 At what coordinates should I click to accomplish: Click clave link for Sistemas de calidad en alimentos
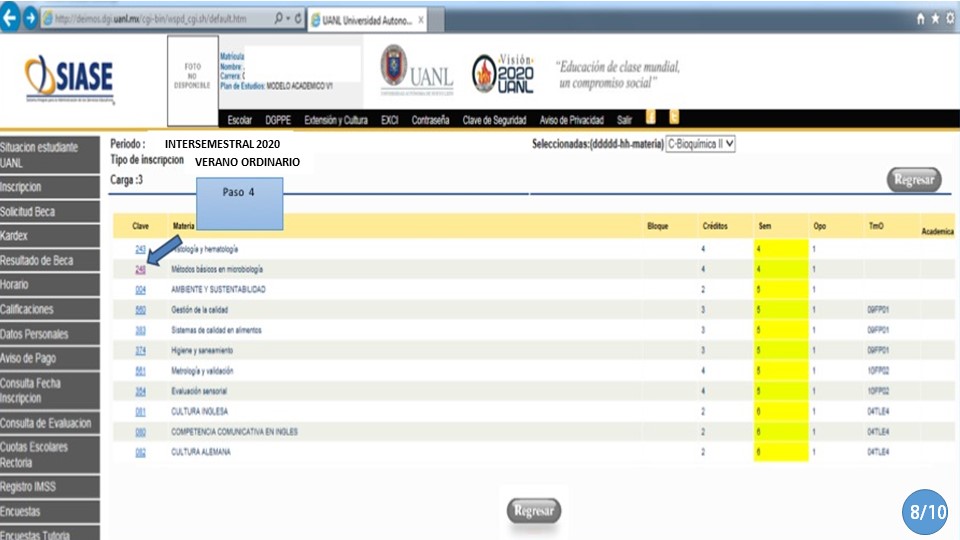click(140, 330)
